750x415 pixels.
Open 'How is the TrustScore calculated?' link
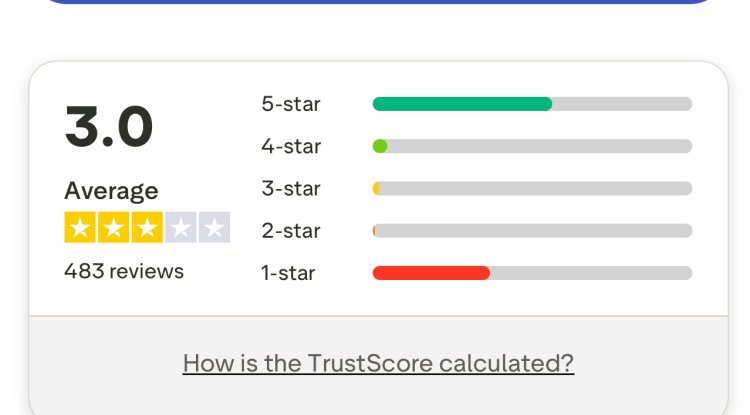tap(378, 363)
